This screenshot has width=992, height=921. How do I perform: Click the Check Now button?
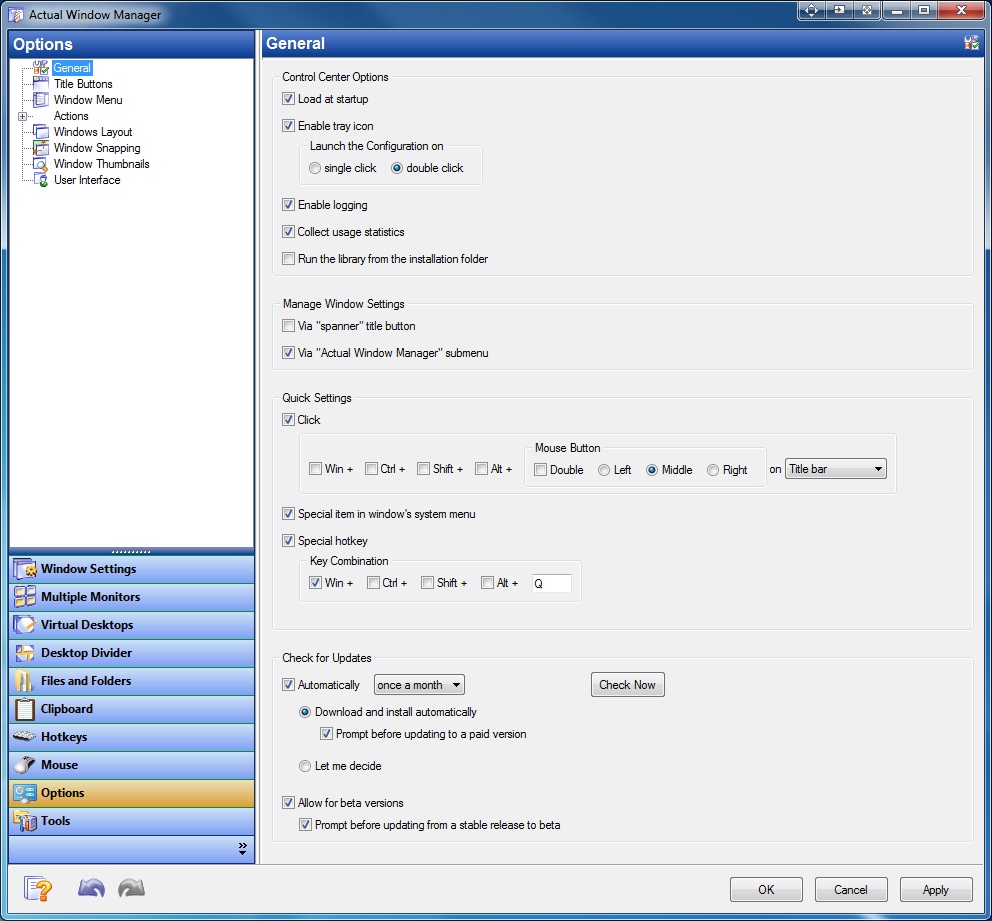(628, 684)
